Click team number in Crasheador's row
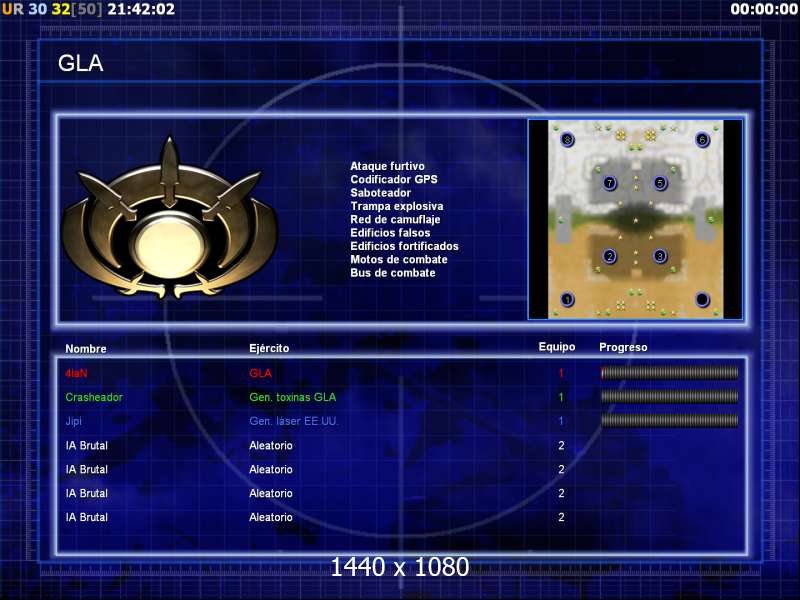The width and height of the screenshot is (800, 600). click(x=561, y=397)
